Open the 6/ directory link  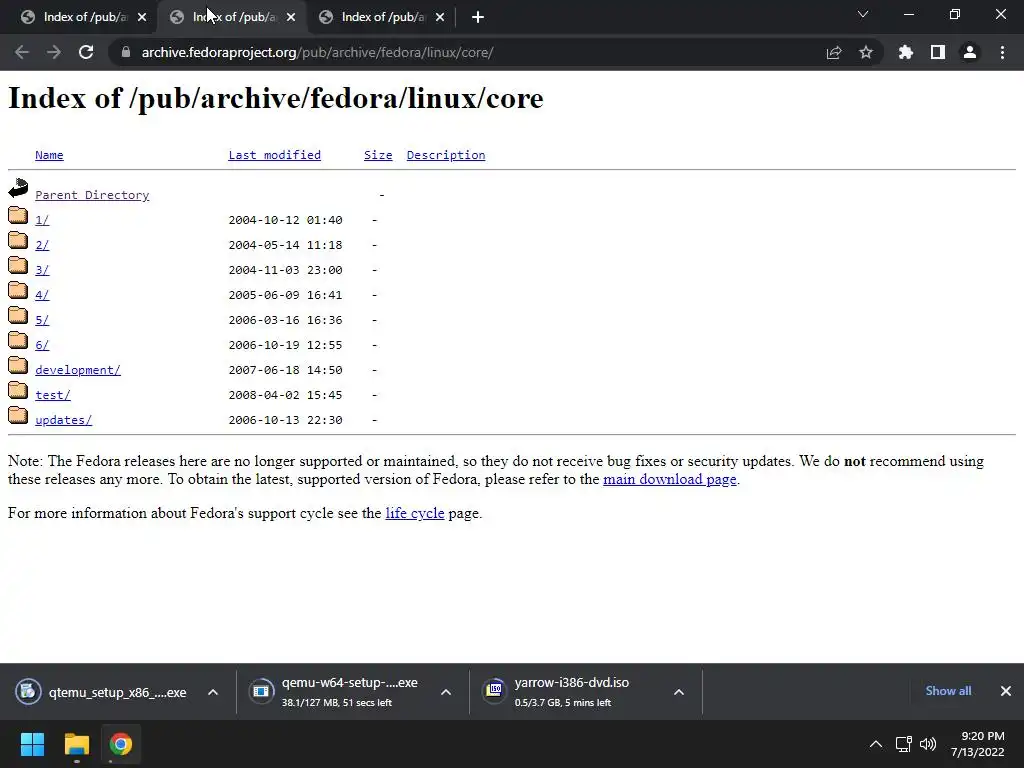pos(42,345)
